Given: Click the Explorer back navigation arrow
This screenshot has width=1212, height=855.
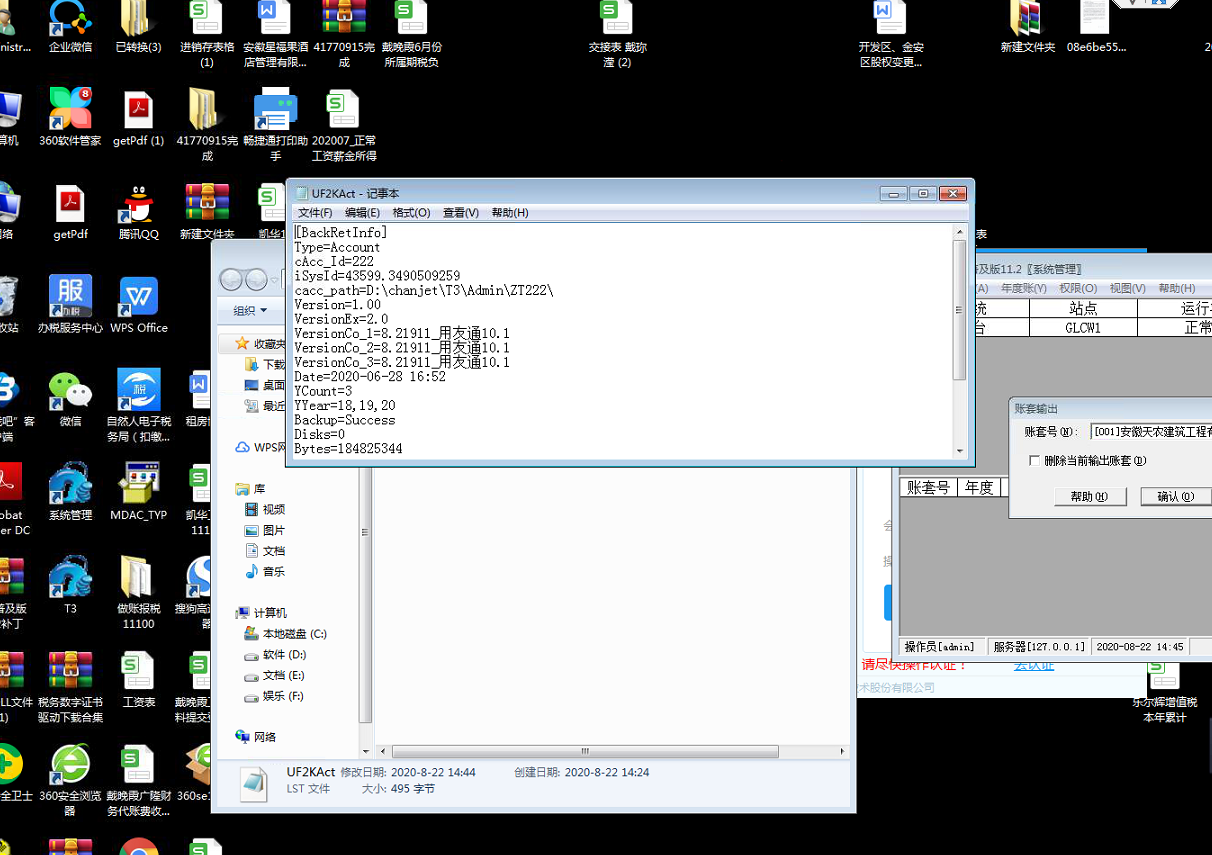Looking at the screenshot, I should tap(231, 280).
